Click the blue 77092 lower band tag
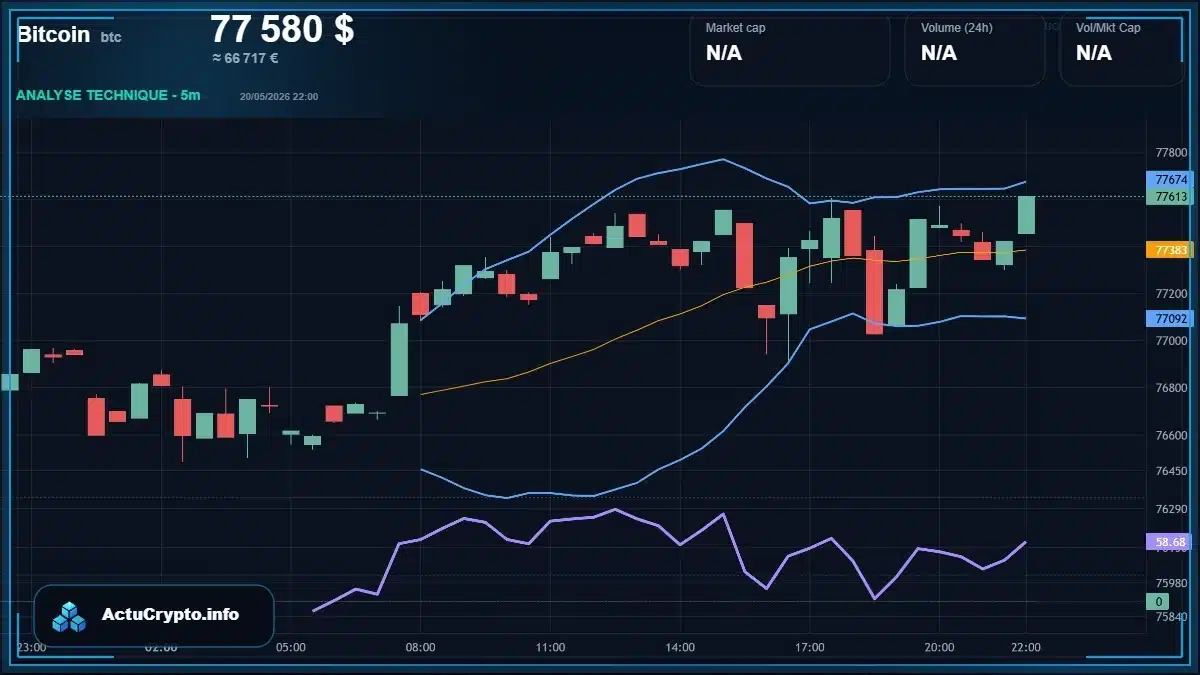 click(x=1170, y=319)
